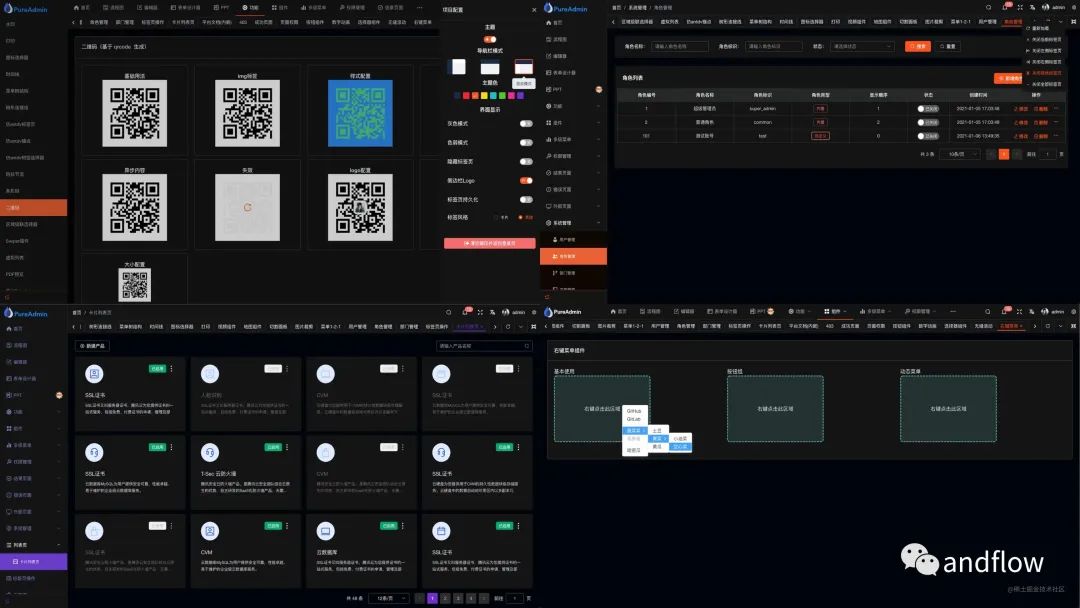
Task: Open three-dot menu on first SSL证书 card
Action: click(x=172, y=369)
